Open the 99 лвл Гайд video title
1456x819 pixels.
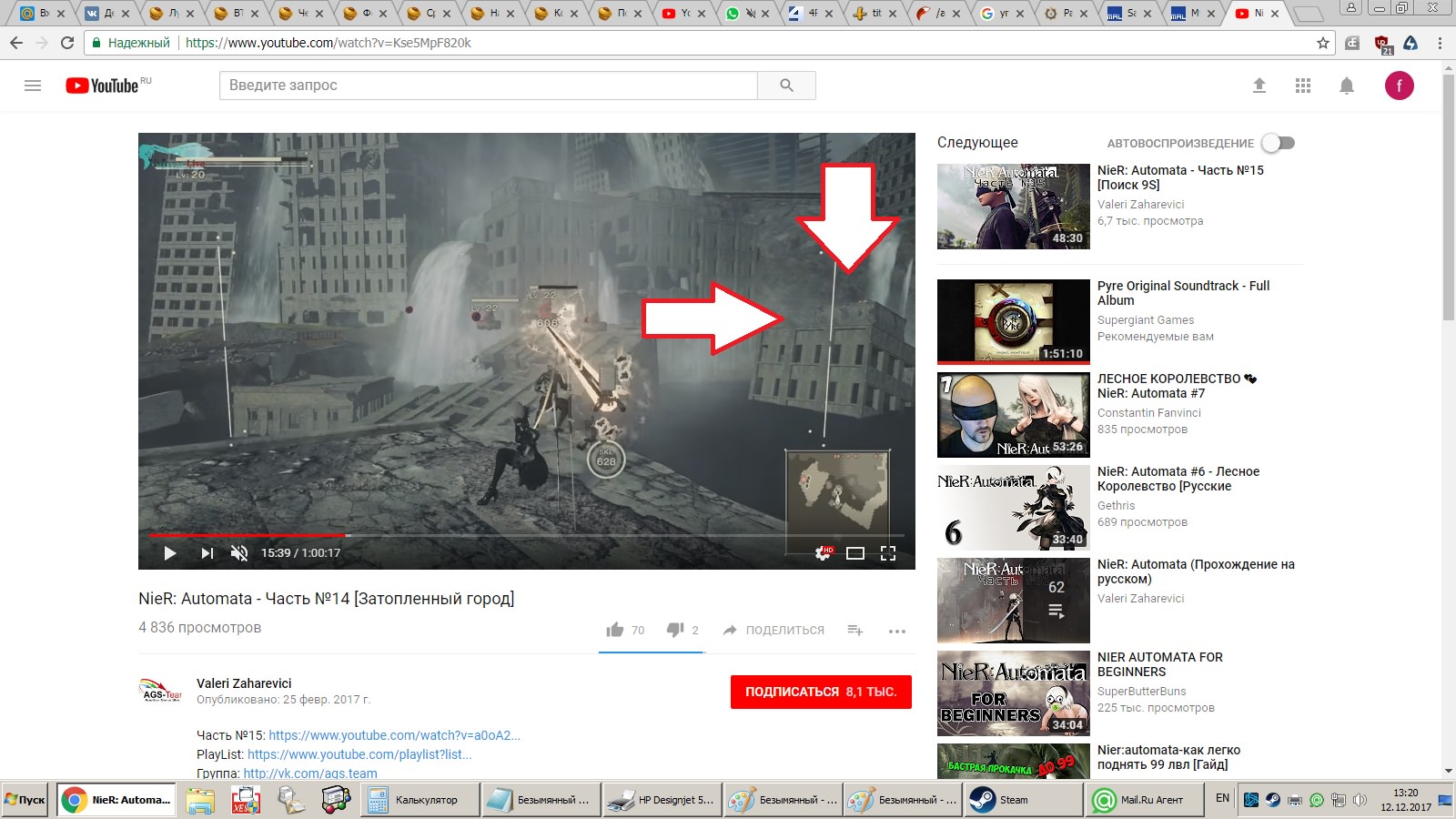1168,757
